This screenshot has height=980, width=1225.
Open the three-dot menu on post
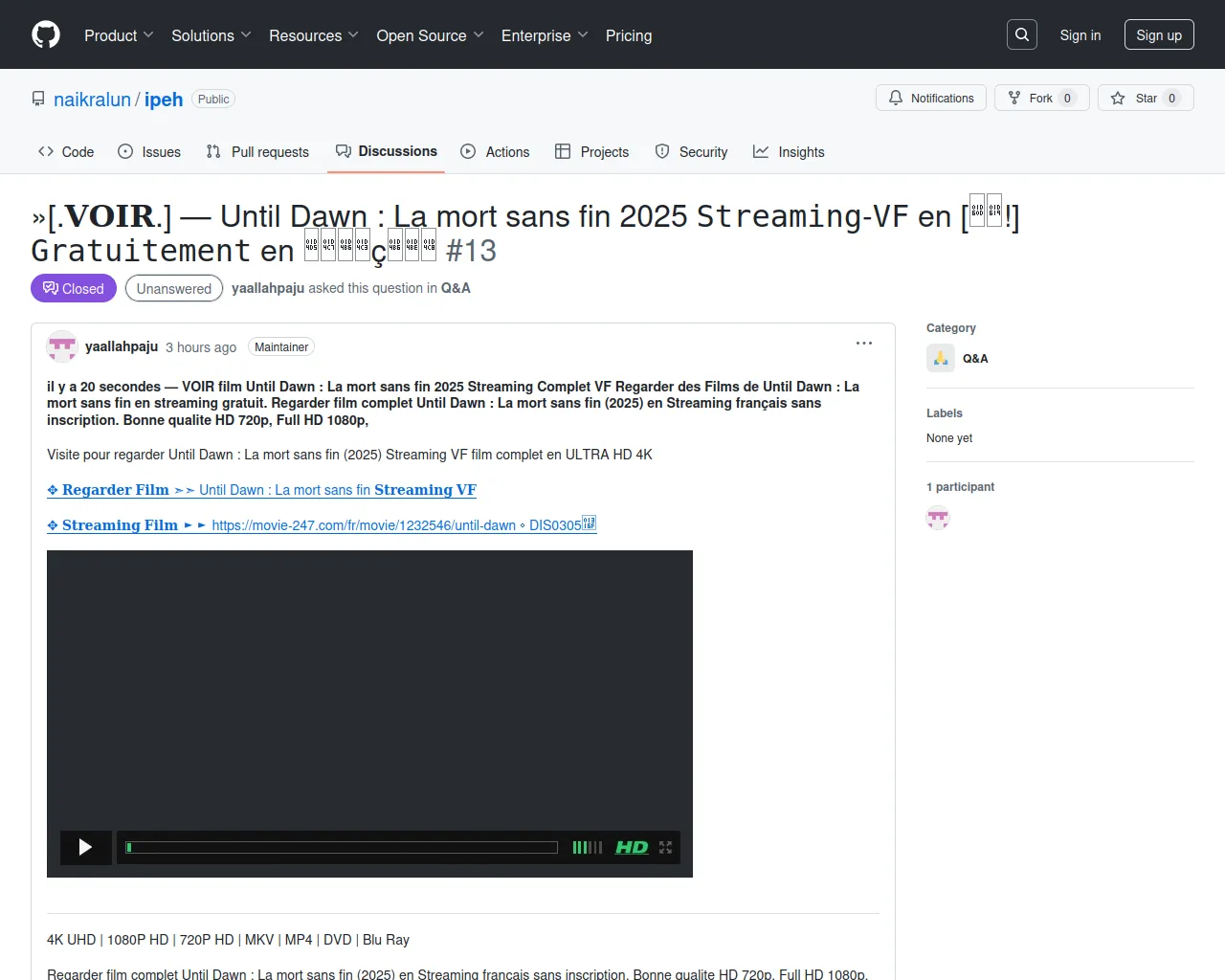pos(864,344)
